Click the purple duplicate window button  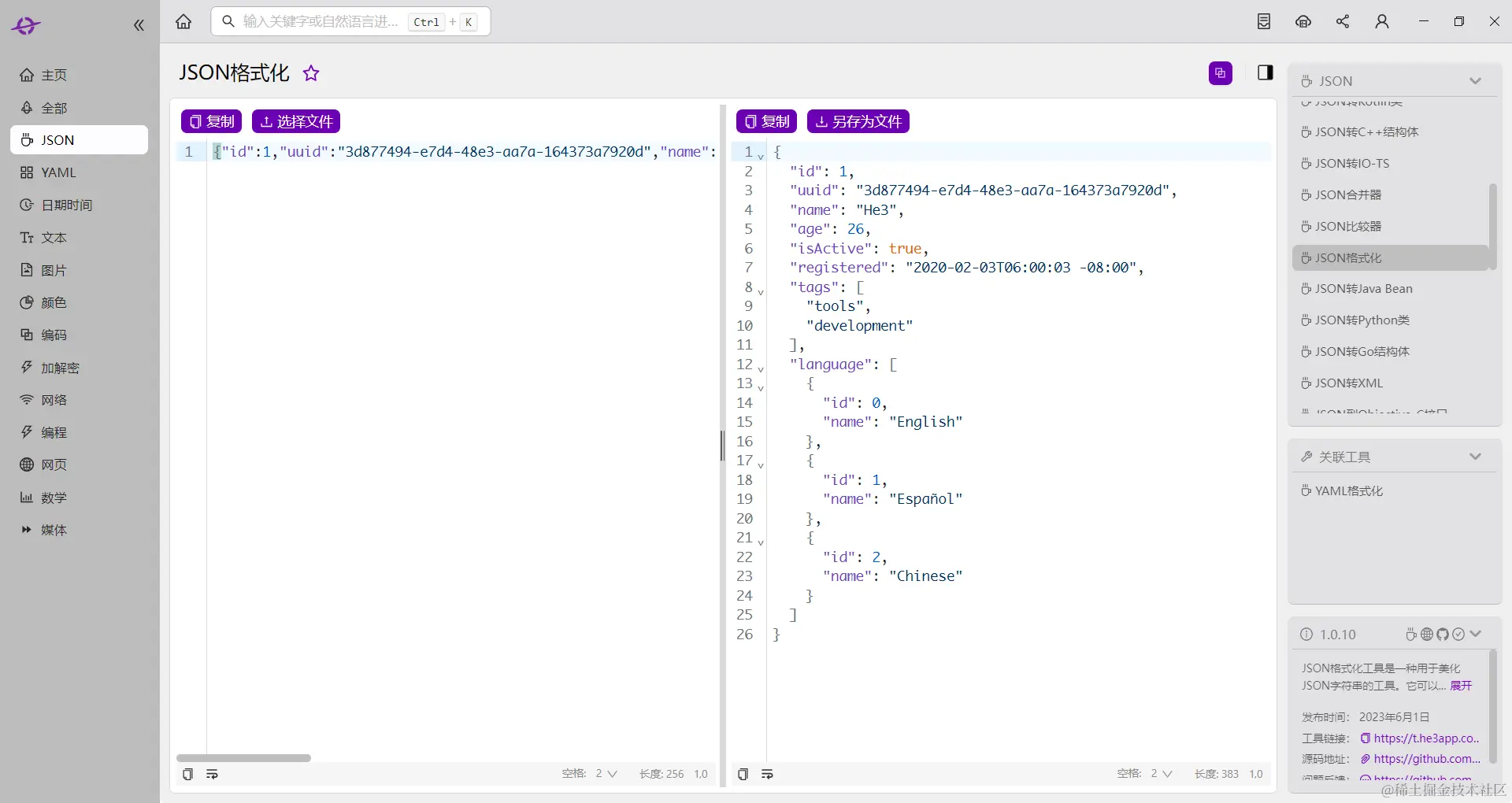(x=1221, y=73)
